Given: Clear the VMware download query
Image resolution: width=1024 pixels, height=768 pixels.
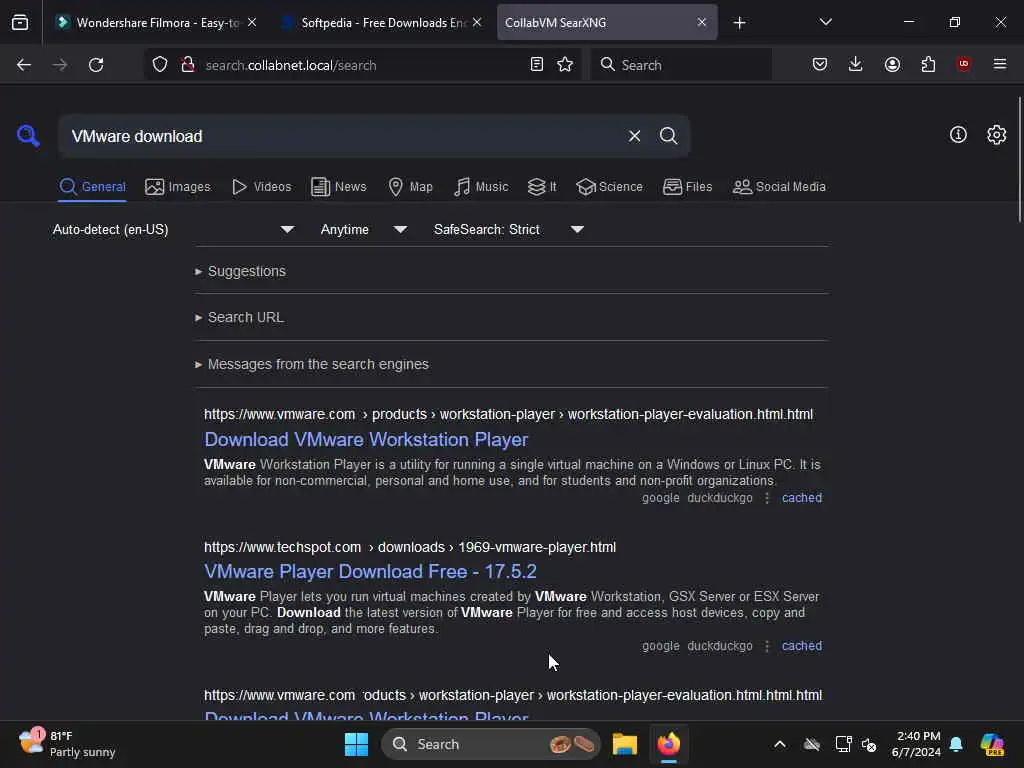Looking at the screenshot, I should click(634, 136).
